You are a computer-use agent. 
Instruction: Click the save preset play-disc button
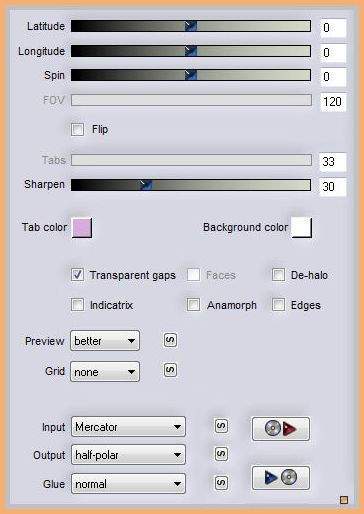pyautogui.click(x=281, y=478)
